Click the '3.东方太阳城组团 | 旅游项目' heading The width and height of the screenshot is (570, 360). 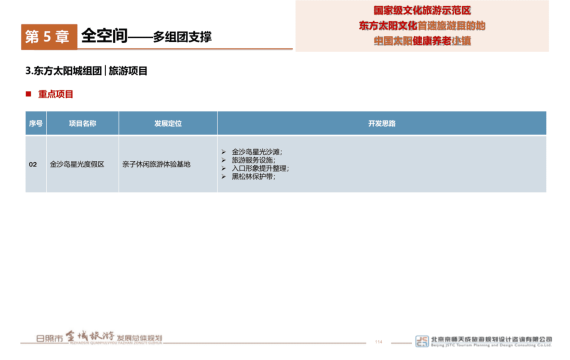(x=86, y=71)
